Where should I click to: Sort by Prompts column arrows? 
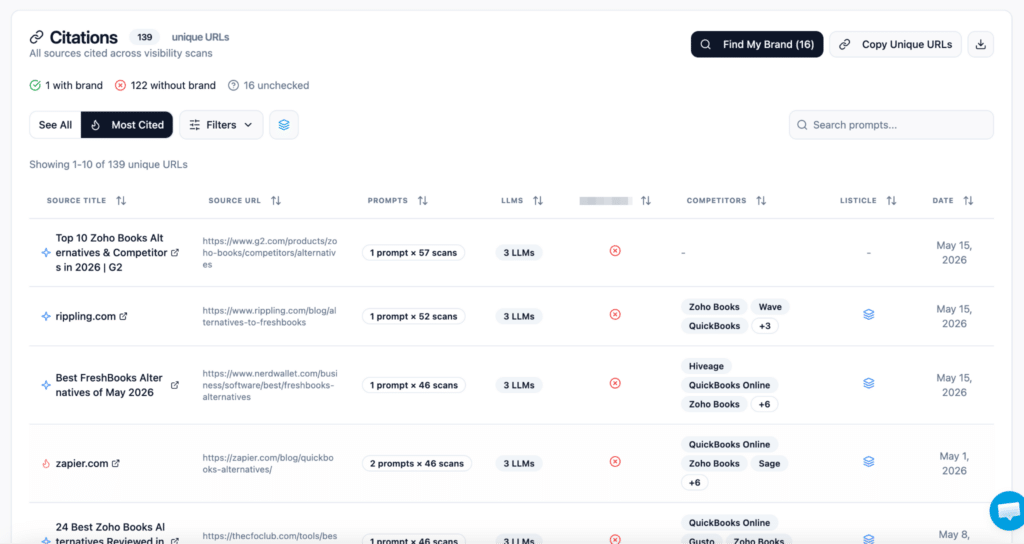point(423,200)
